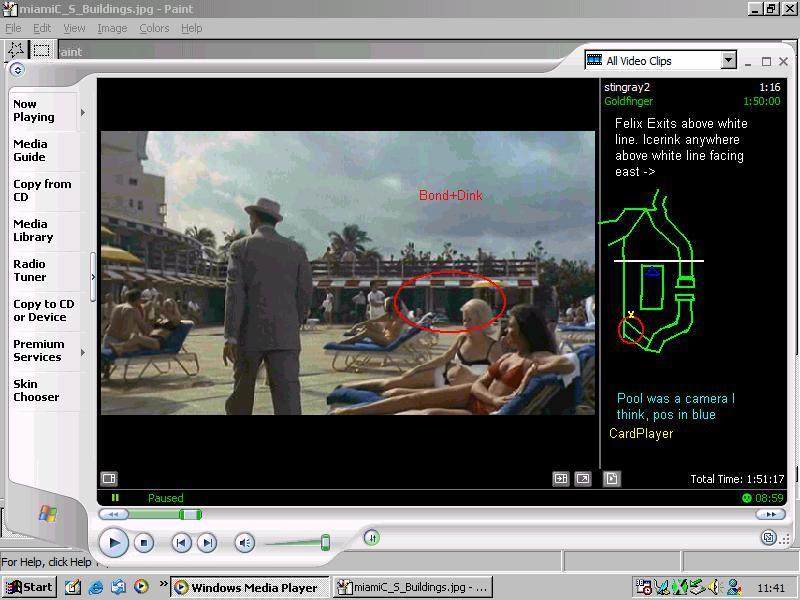Launch Media Player quick launch icon
The height and width of the screenshot is (600, 800).
coord(141,587)
